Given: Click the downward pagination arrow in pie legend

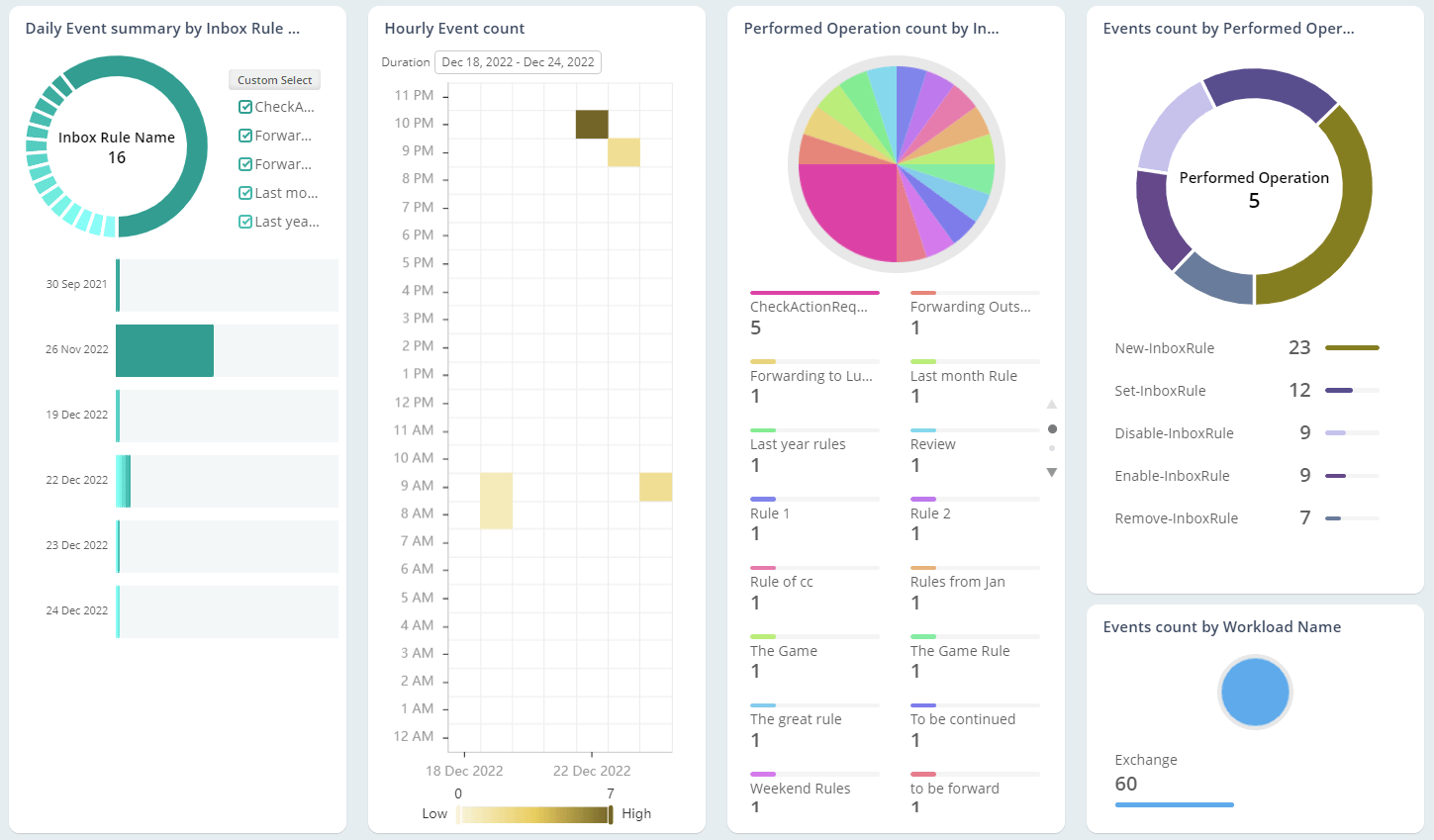Looking at the screenshot, I should point(1052,472).
